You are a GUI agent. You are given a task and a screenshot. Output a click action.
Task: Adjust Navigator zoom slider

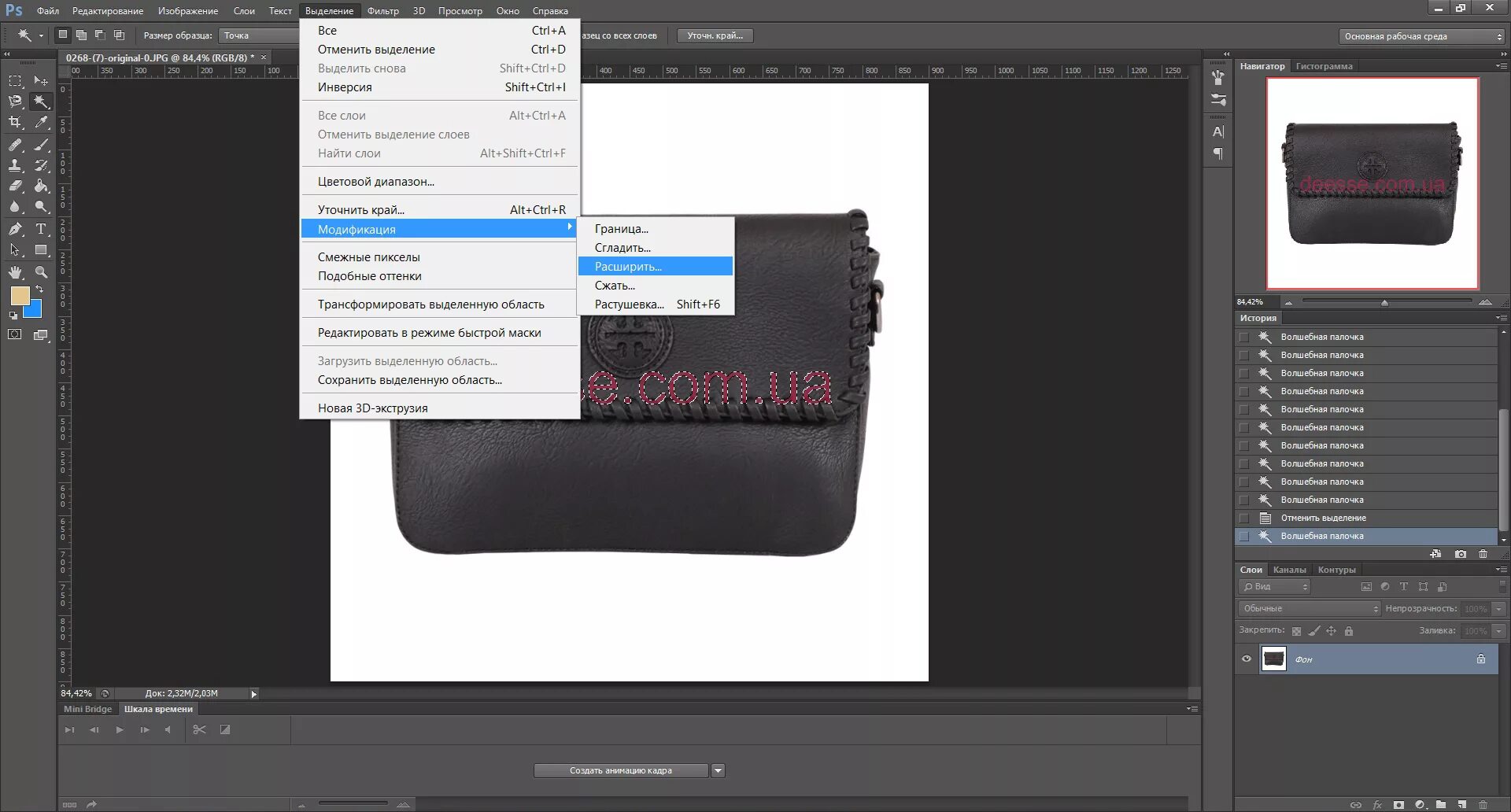[1384, 302]
